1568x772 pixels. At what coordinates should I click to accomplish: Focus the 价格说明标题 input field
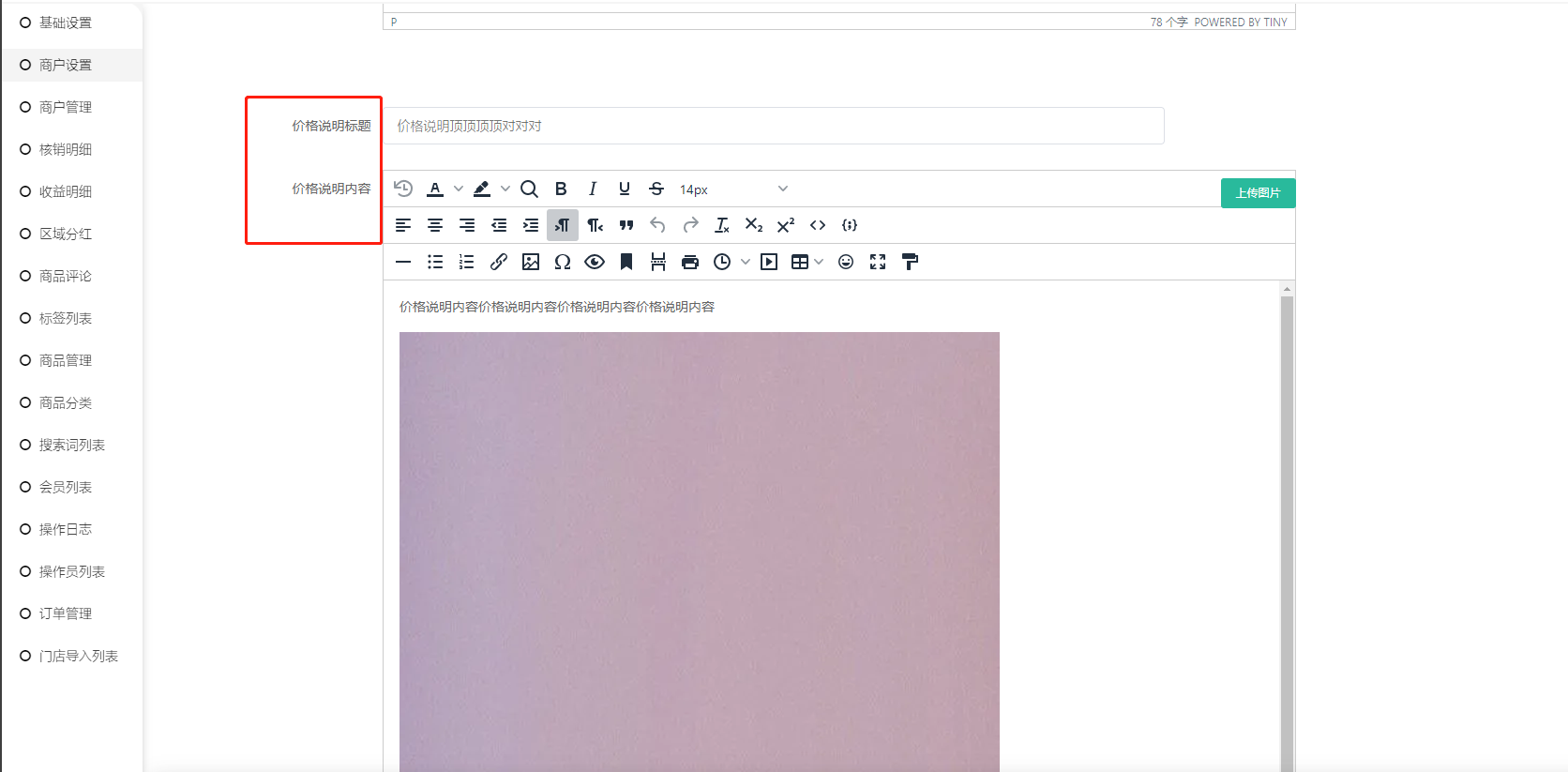(774, 126)
